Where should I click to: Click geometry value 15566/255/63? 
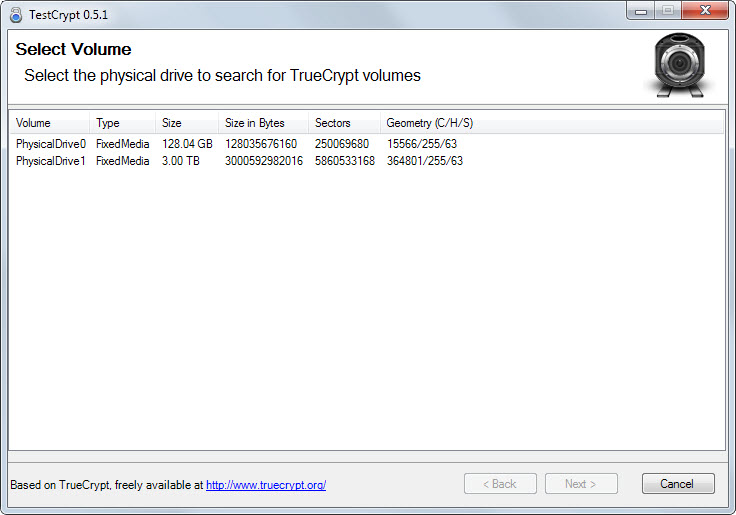422,144
